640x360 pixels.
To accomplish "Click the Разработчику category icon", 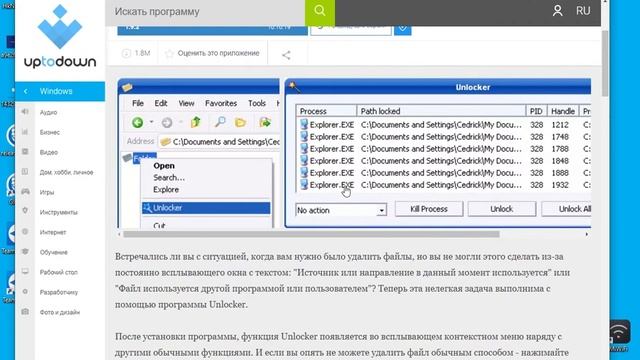I will pyautogui.click(x=25, y=291).
